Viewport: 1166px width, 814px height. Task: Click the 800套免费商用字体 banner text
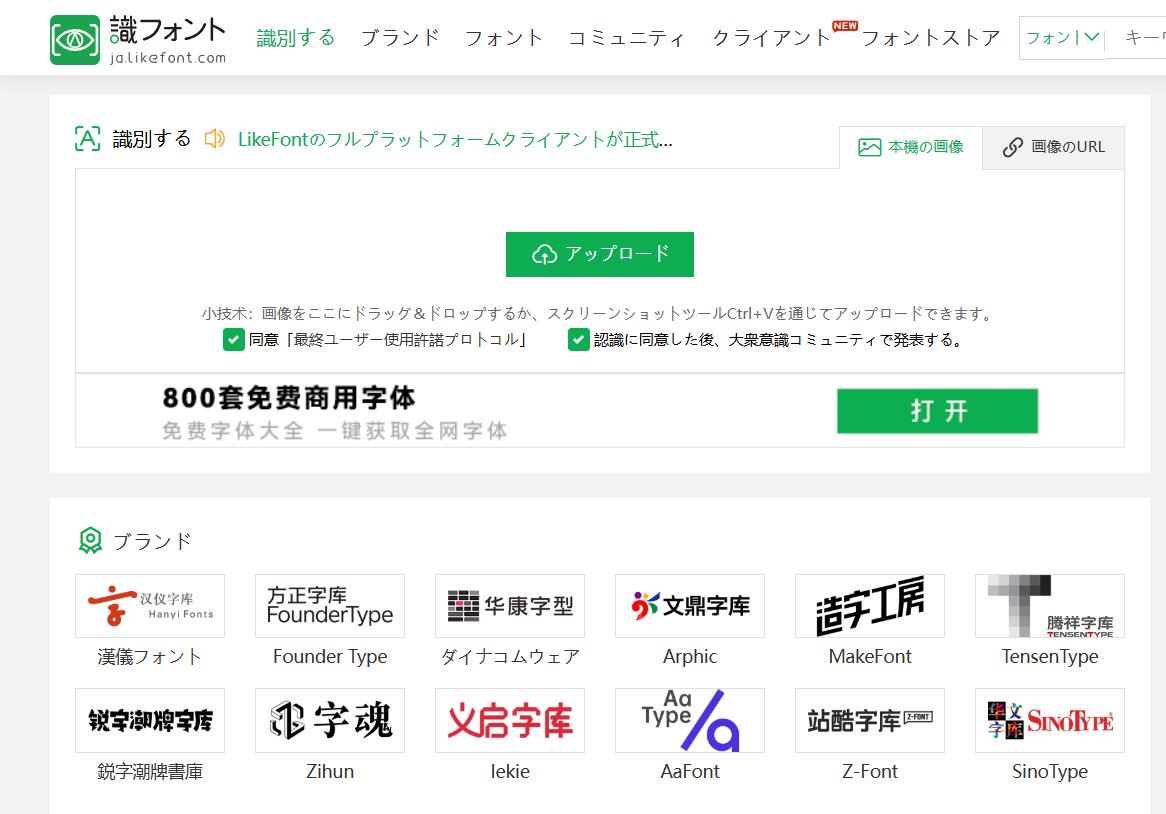tap(289, 398)
